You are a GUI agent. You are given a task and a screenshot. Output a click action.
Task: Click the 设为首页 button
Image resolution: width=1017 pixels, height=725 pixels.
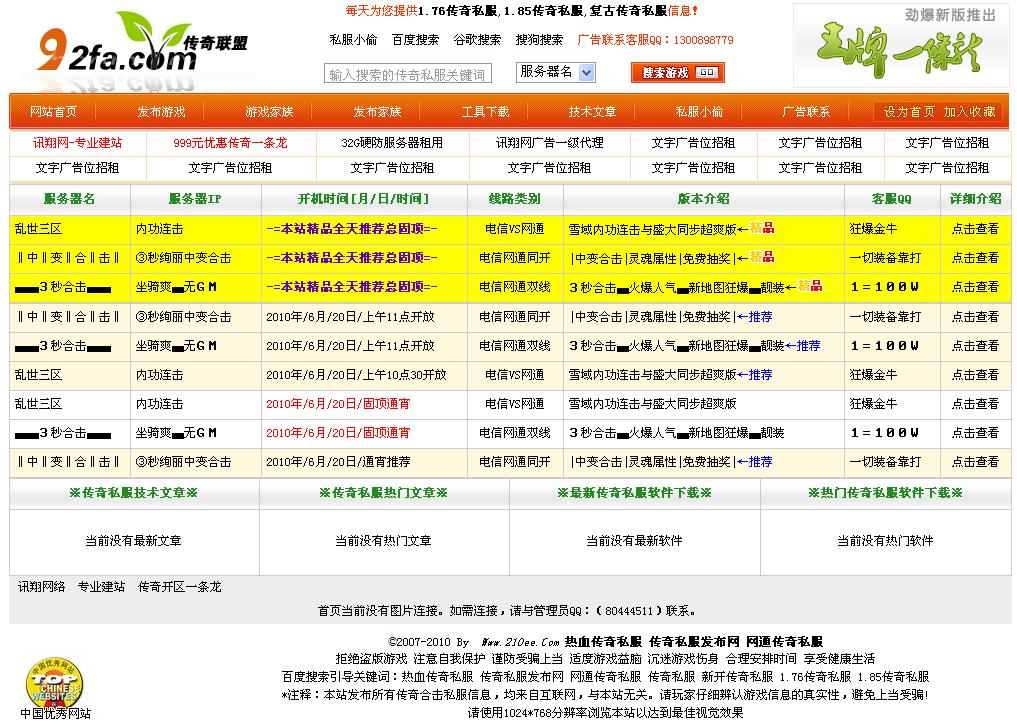pyautogui.click(x=909, y=111)
